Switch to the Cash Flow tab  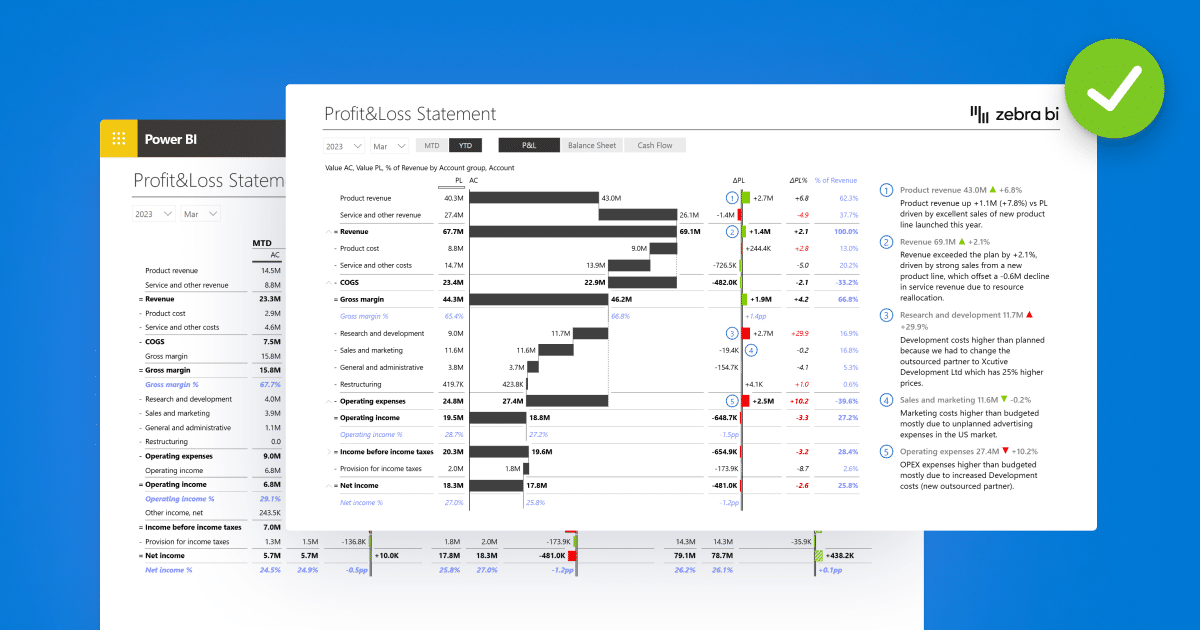655,145
